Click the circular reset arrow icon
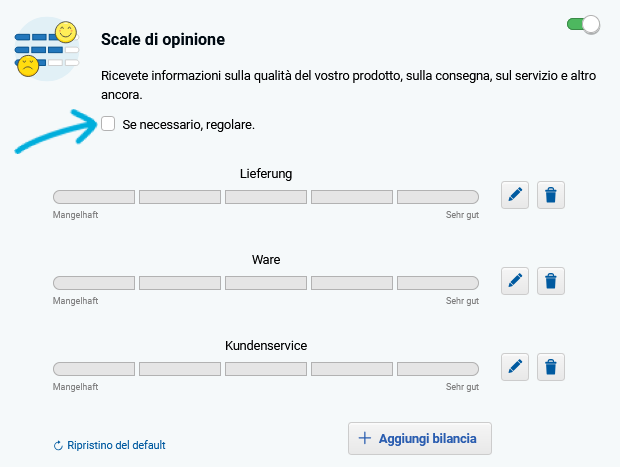This screenshot has width=620, height=467. click(x=58, y=446)
